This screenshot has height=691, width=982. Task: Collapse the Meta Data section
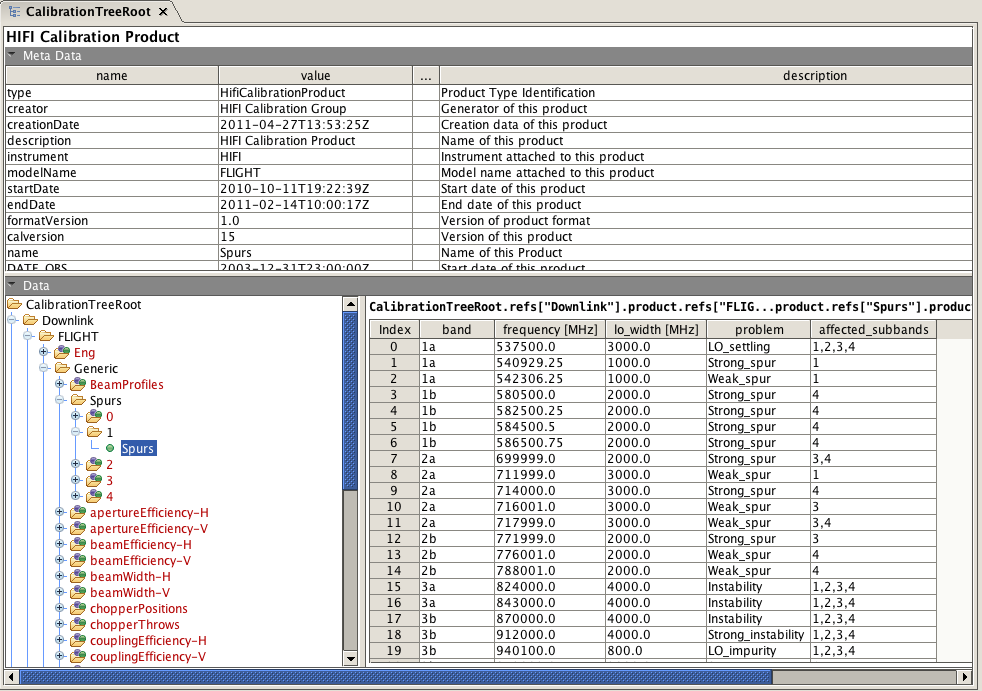11,55
